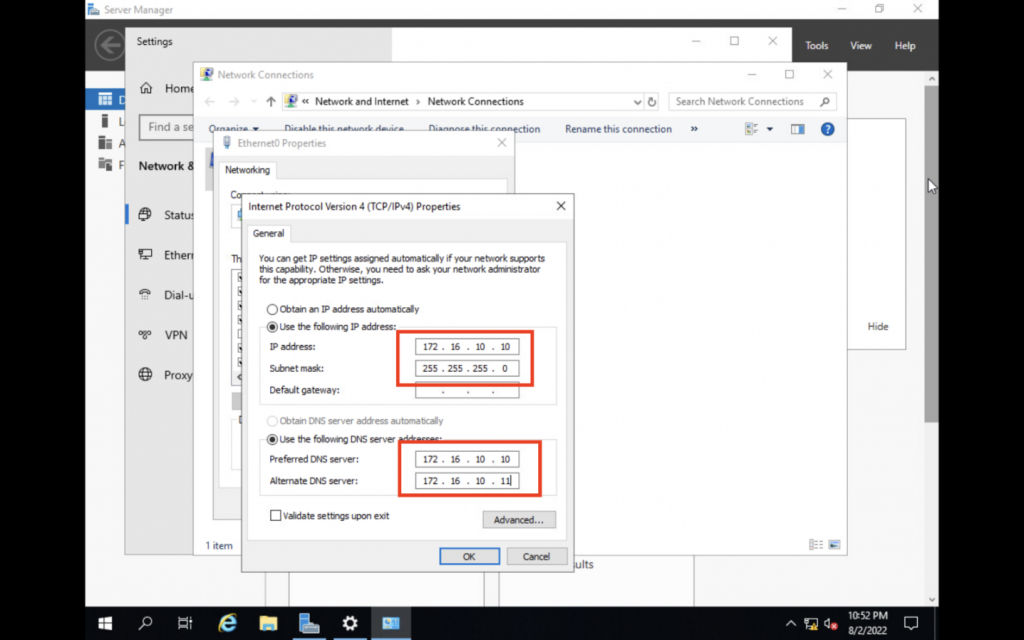Toggle the preview pane icon
Image resolution: width=1024 pixels, height=640 pixels.
pyautogui.click(x=797, y=129)
